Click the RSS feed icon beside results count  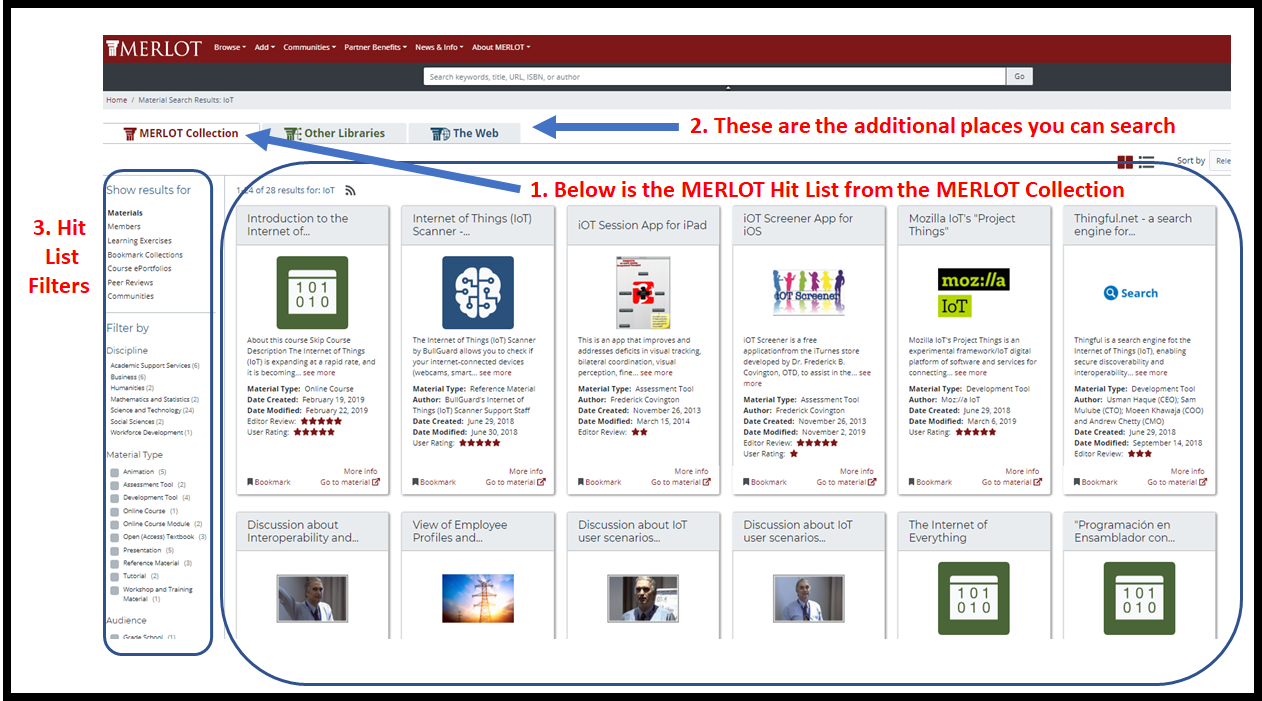[x=351, y=190]
